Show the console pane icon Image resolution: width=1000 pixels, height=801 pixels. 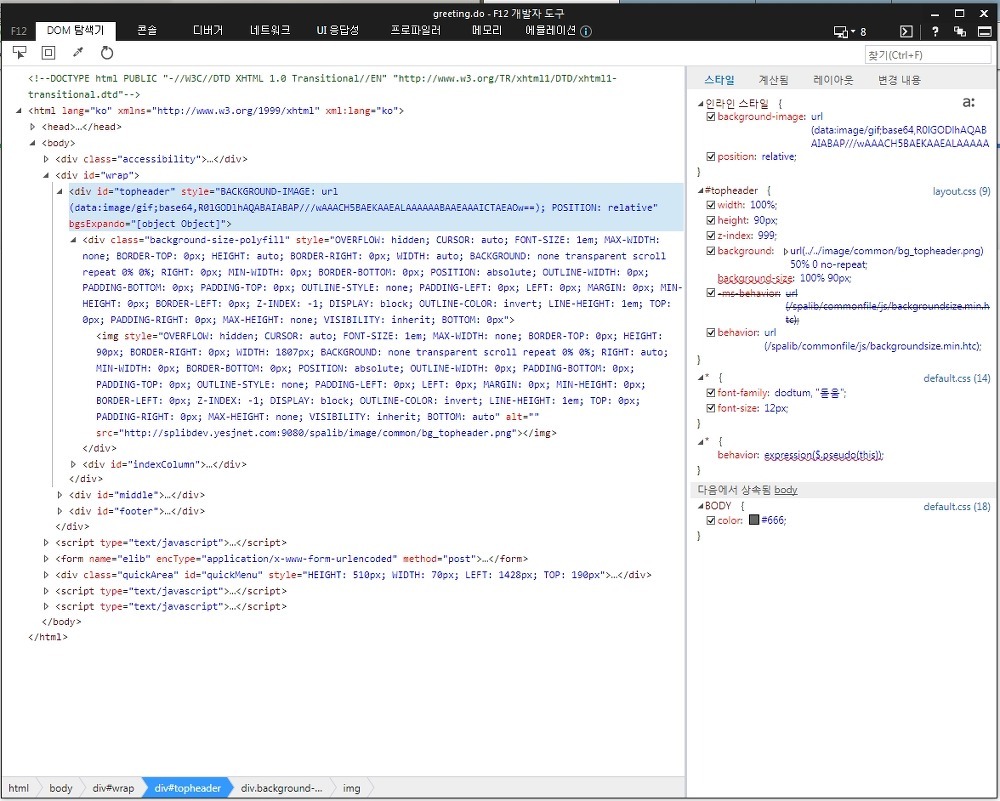tap(906, 31)
